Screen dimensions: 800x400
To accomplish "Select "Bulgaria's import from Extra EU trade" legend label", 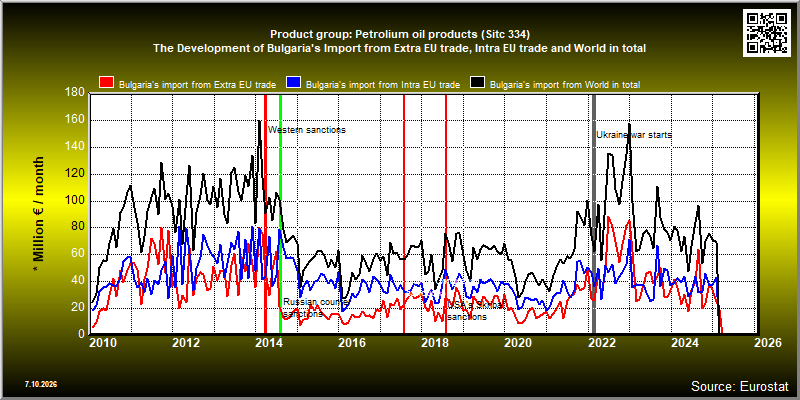I will tap(197, 85).
